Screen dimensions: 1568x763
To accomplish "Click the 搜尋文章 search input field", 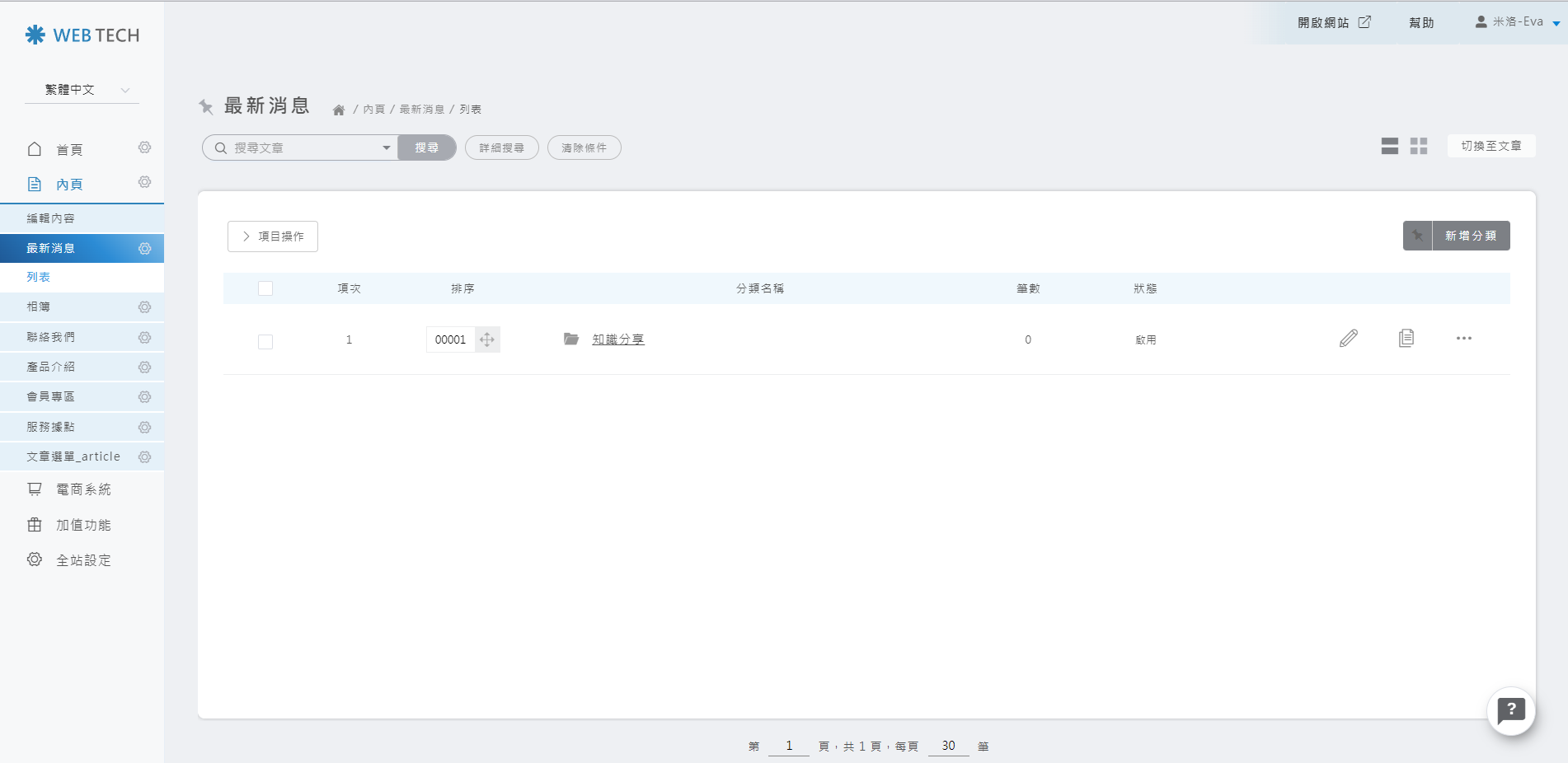I will click(301, 148).
